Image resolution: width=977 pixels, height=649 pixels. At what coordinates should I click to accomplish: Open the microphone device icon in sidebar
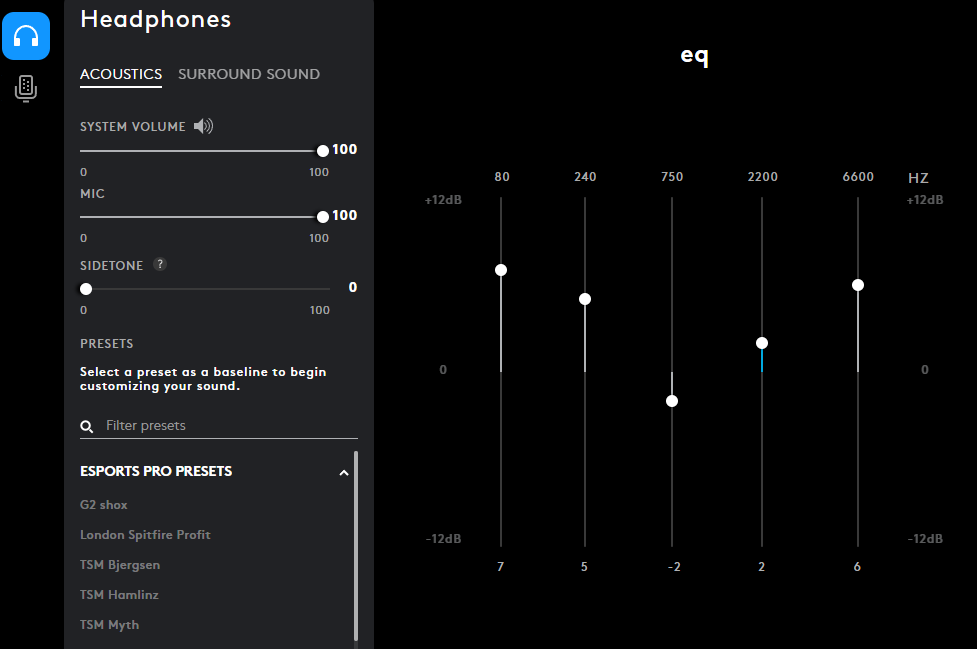[26, 88]
